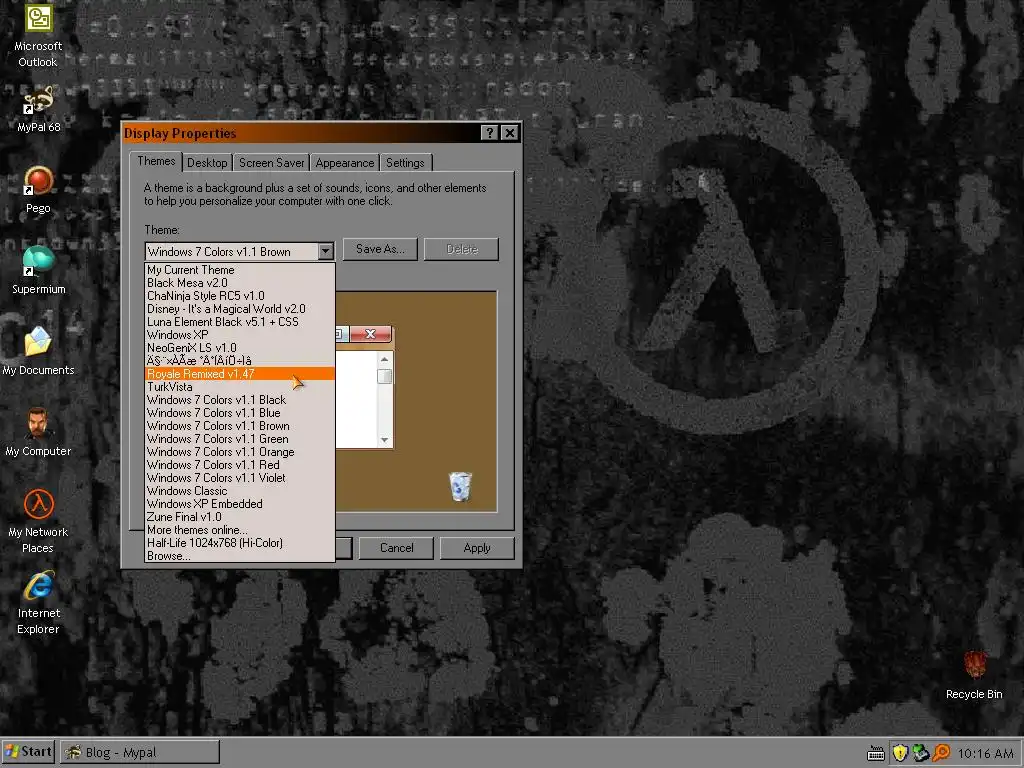1024x768 pixels.
Task: Collapse the Theme dropdown via its arrow
Action: (325, 251)
